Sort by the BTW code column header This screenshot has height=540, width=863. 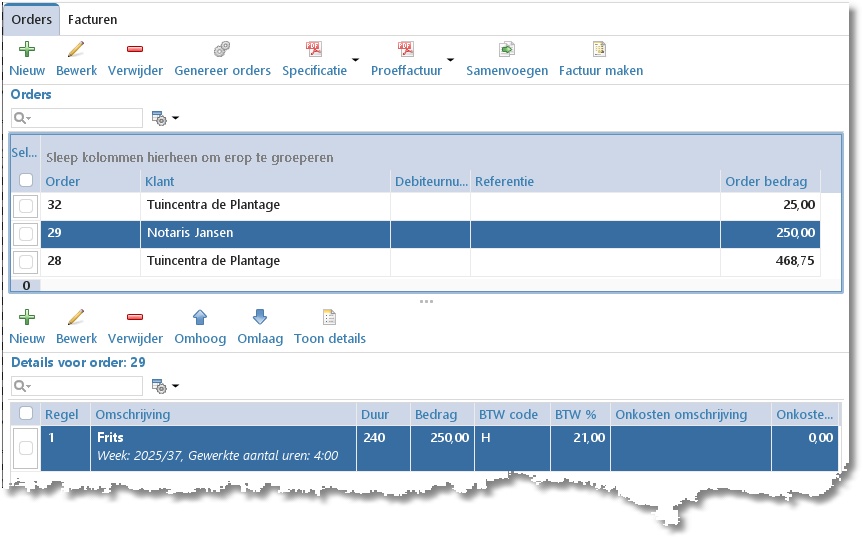click(x=512, y=414)
